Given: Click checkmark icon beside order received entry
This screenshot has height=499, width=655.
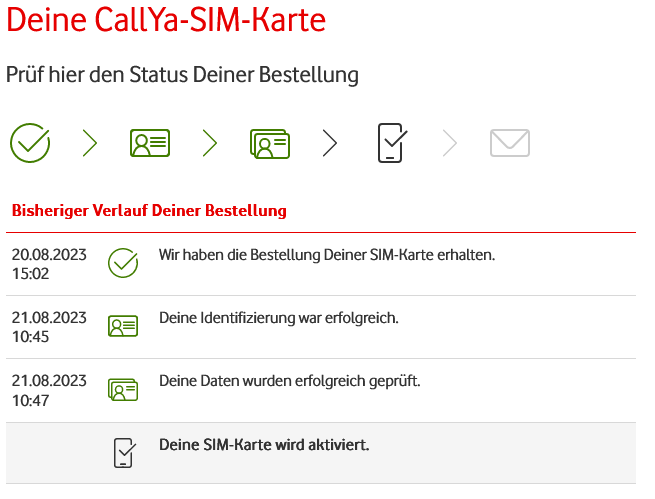Looking at the screenshot, I should (123, 263).
